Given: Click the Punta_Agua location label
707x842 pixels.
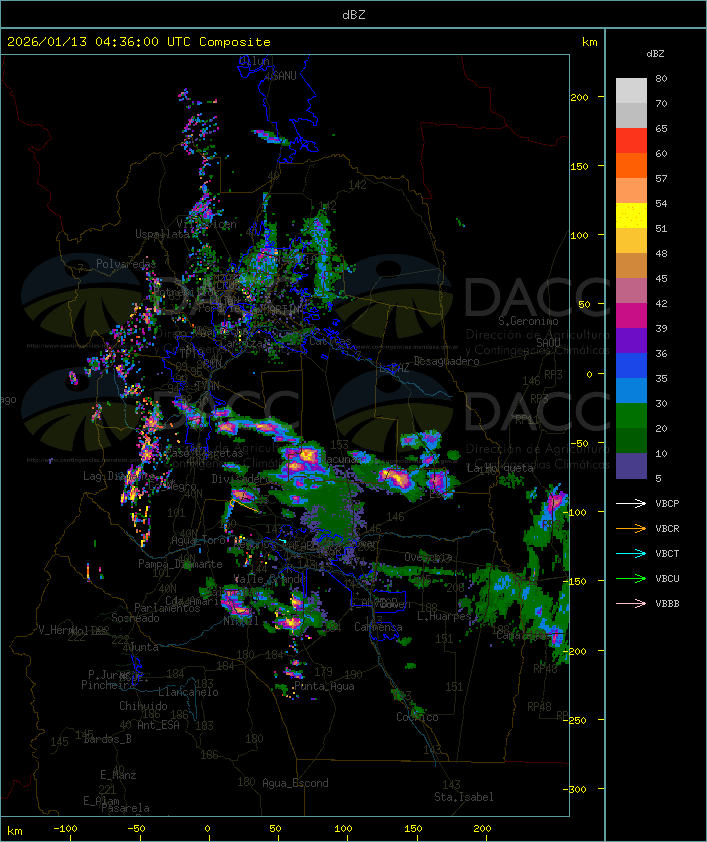Looking at the screenshot, I should click(327, 686).
